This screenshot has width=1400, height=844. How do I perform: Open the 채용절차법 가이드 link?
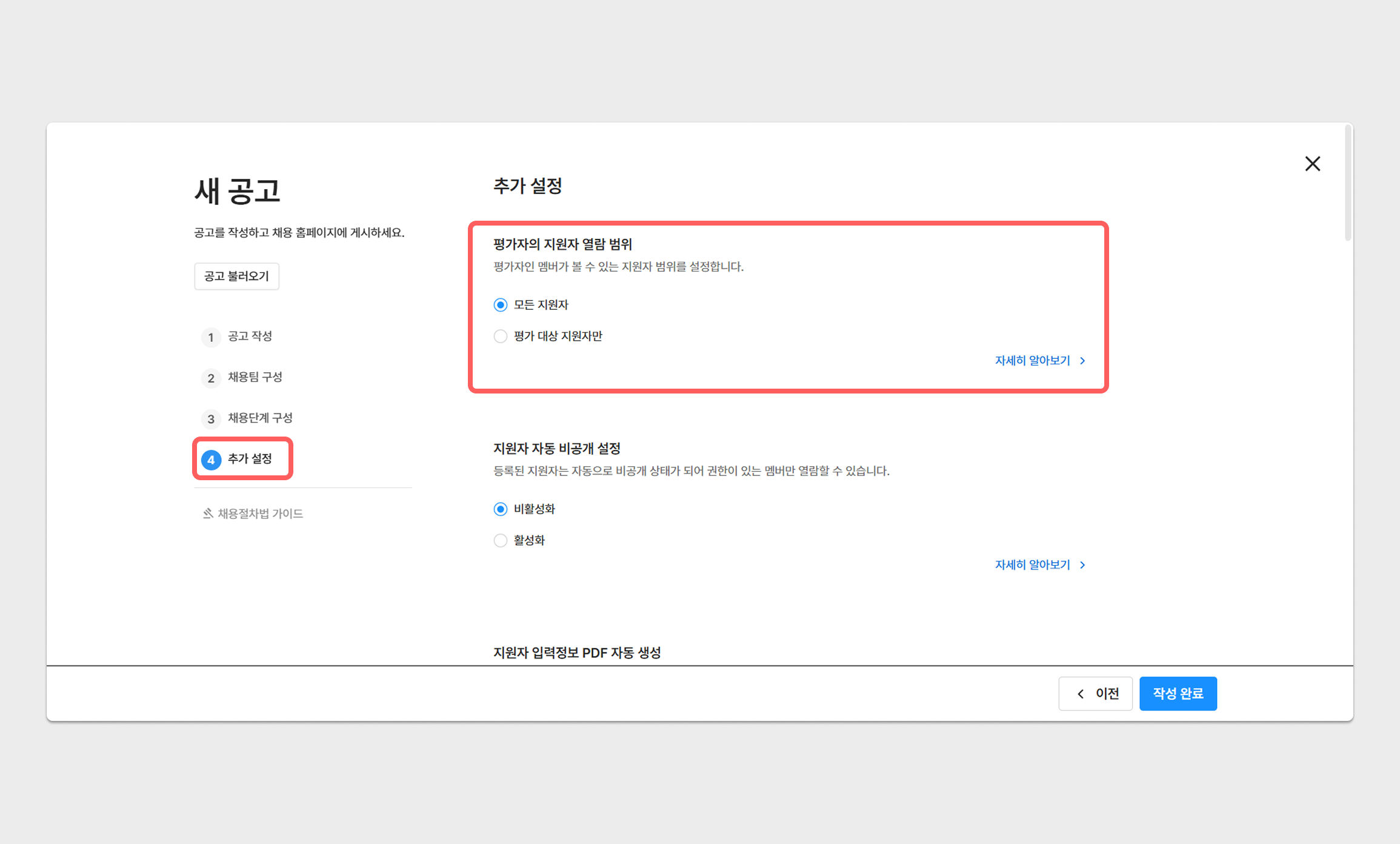pos(260,514)
